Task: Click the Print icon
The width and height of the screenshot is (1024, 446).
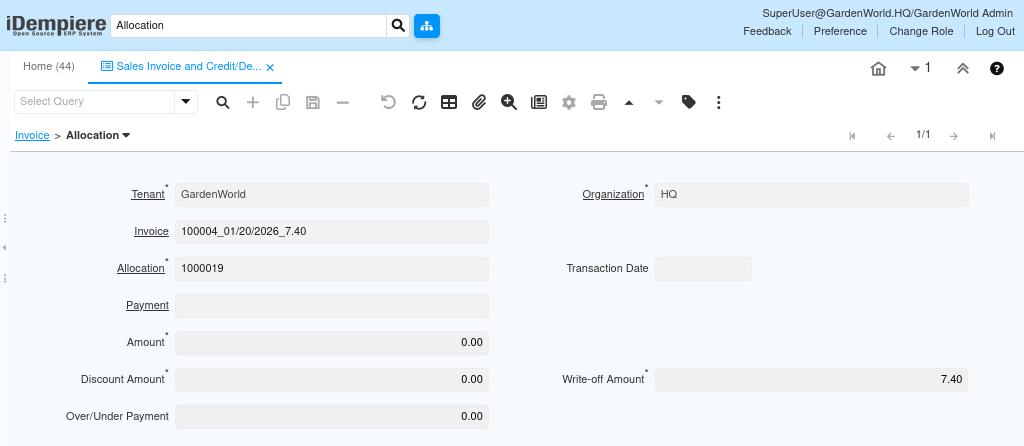Action: 599,102
